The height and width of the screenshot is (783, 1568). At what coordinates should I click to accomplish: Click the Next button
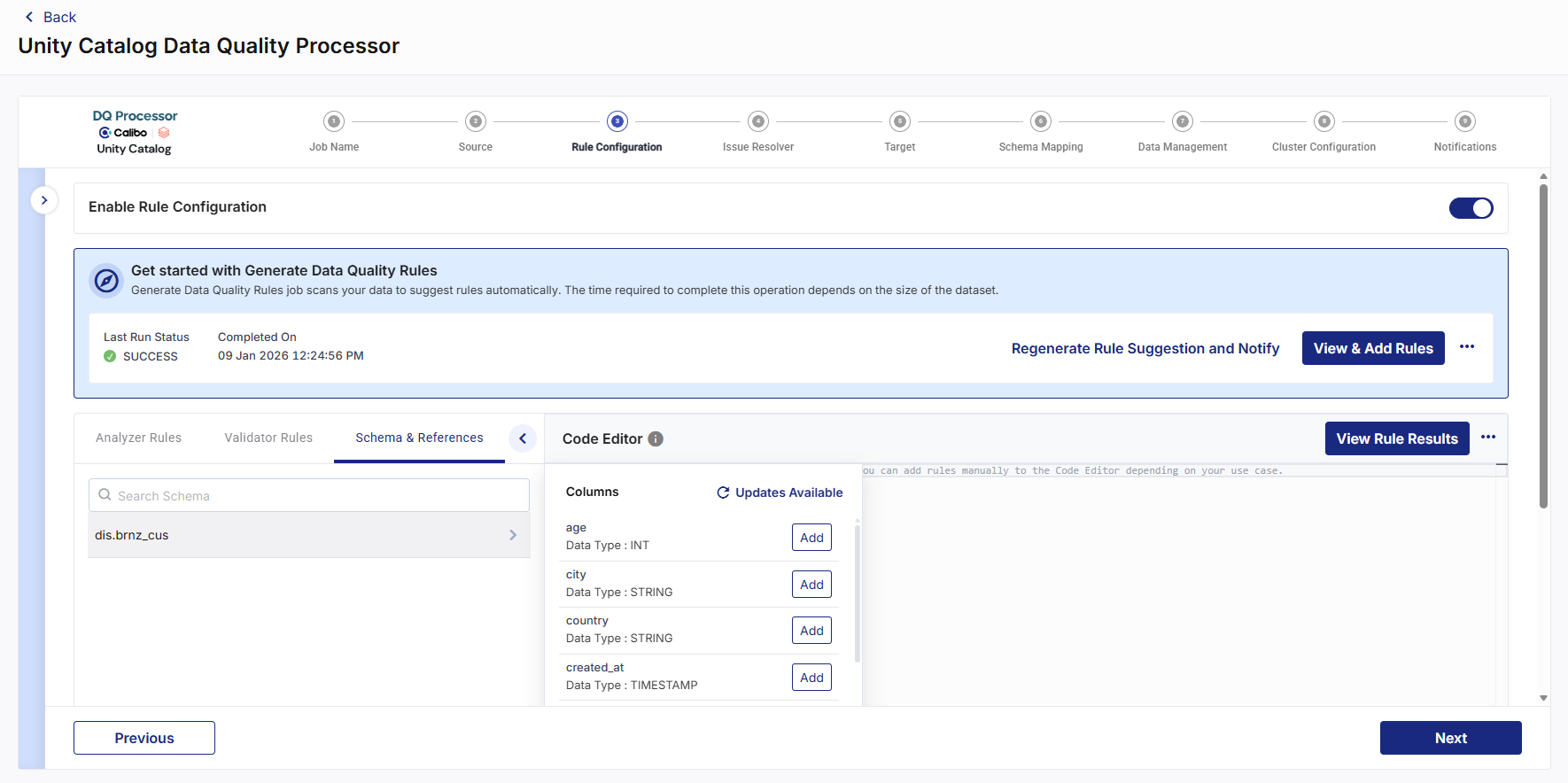1451,738
